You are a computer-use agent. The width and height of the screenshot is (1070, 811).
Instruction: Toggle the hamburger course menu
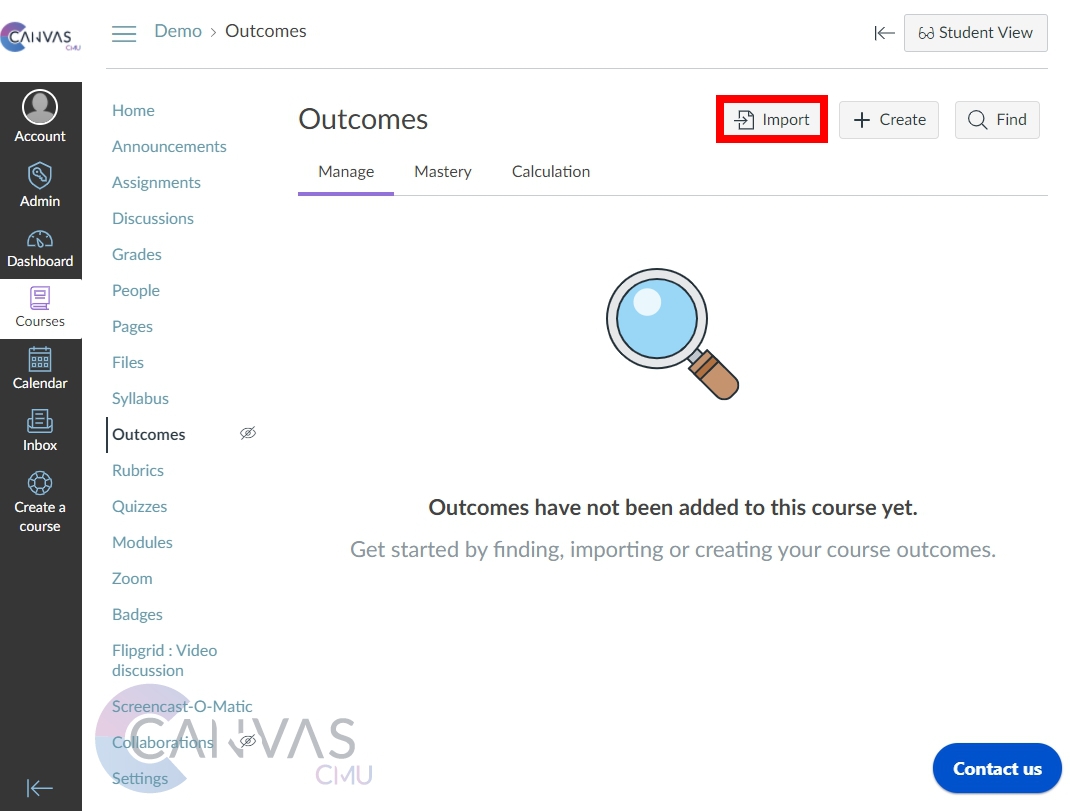pos(124,33)
